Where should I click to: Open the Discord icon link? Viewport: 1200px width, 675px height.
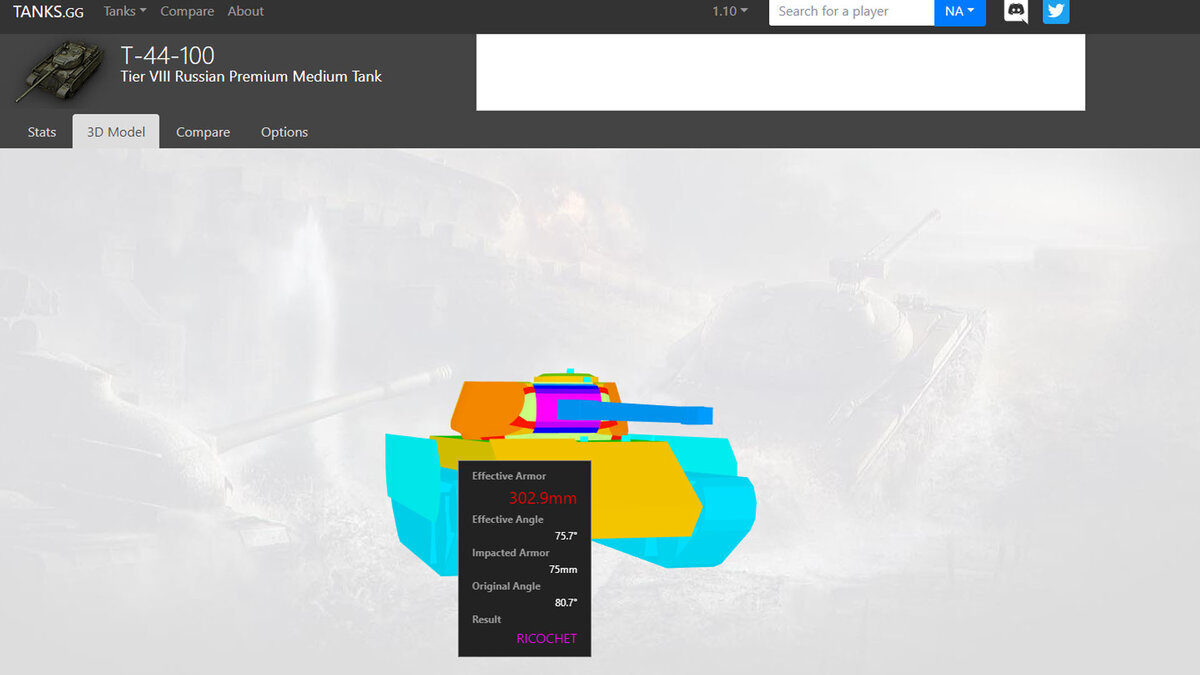1016,12
